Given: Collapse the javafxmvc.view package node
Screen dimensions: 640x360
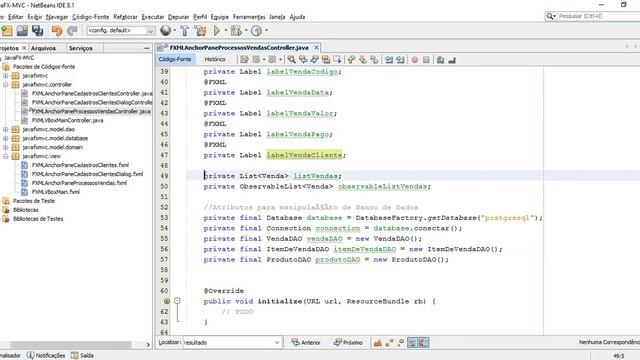Looking at the screenshot, I should click(x=6, y=156).
